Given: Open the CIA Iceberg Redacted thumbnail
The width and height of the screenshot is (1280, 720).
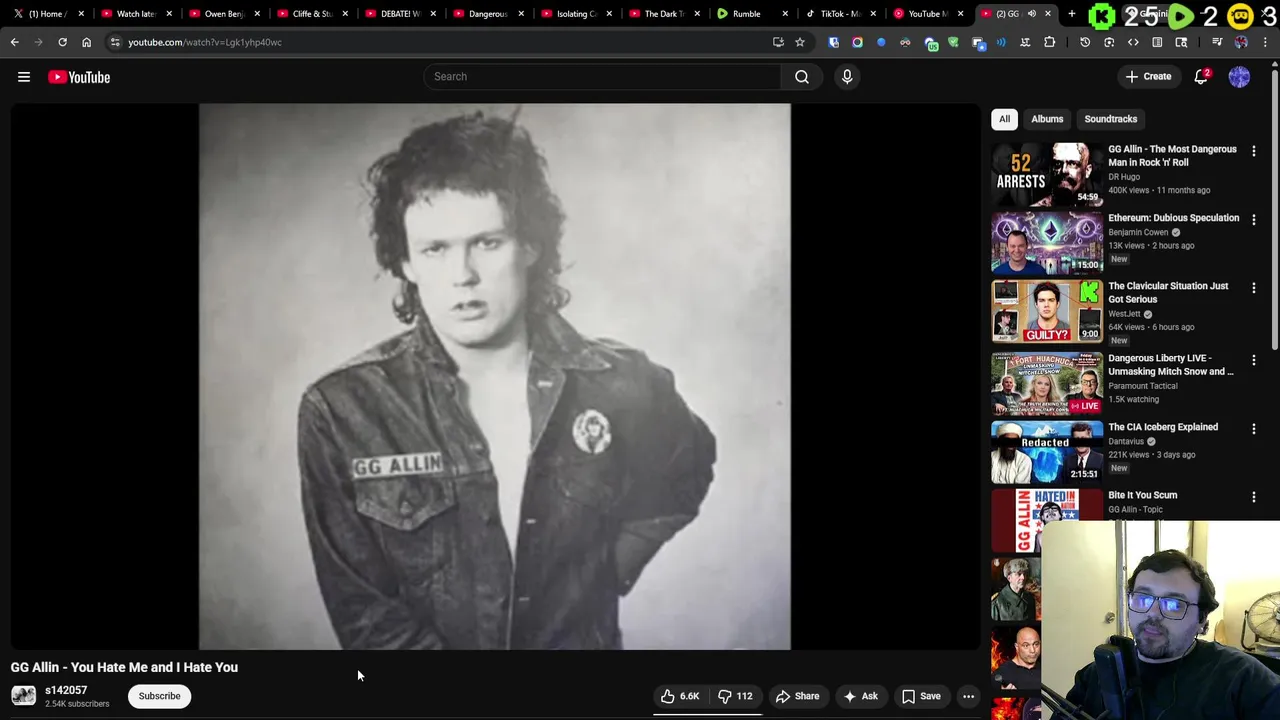Looking at the screenshot, I should pos(1047,452).
